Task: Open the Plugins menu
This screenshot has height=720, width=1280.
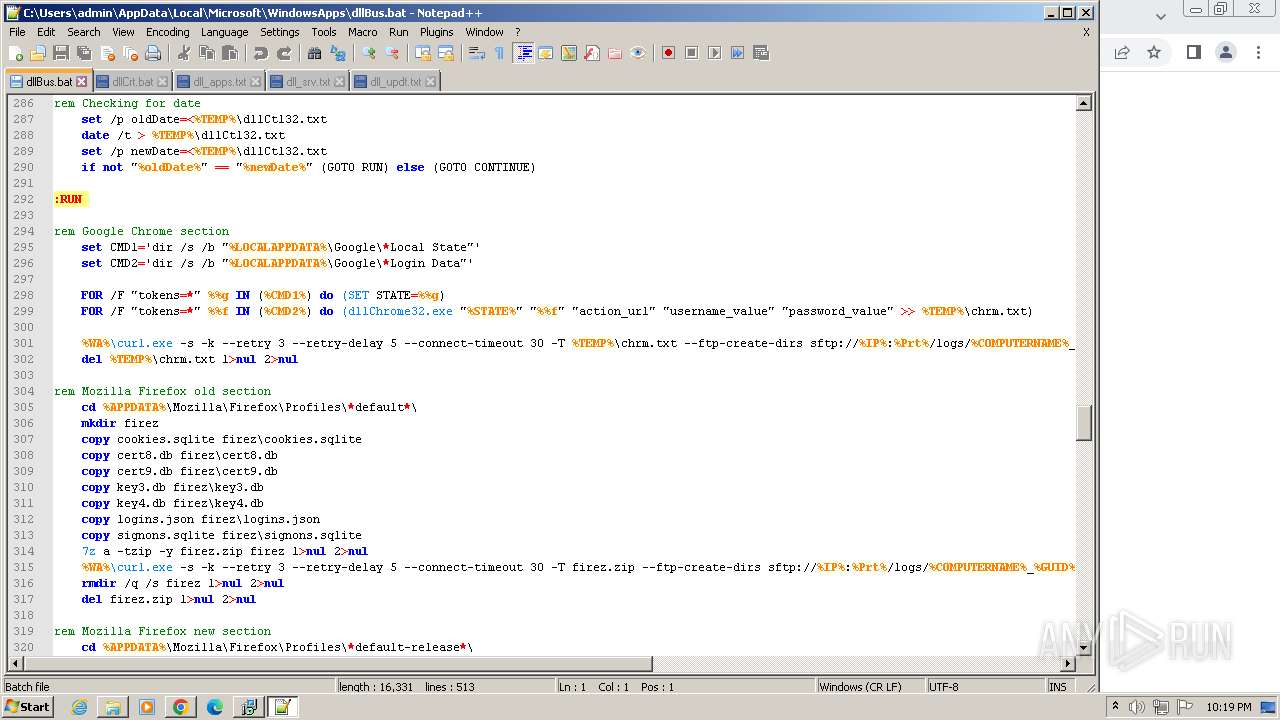Action: tap(437, 32)
